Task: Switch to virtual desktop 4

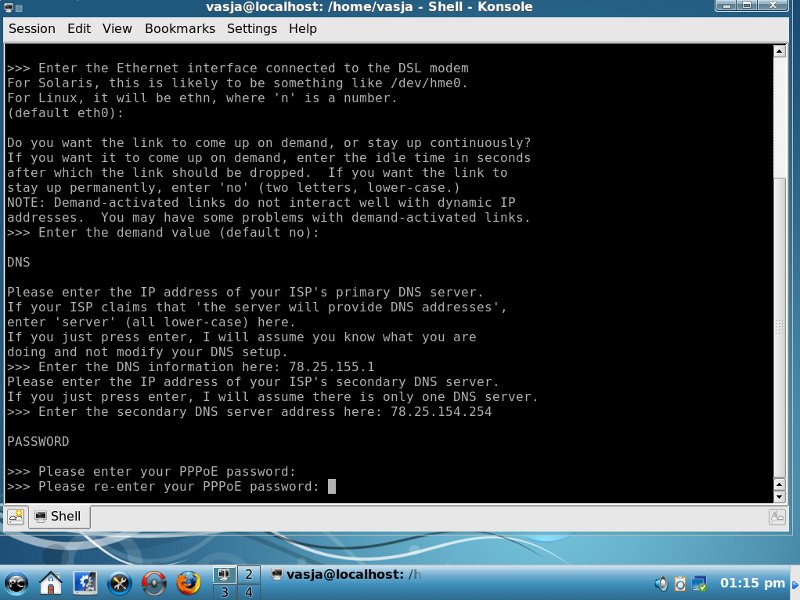Action: (247, 591)
